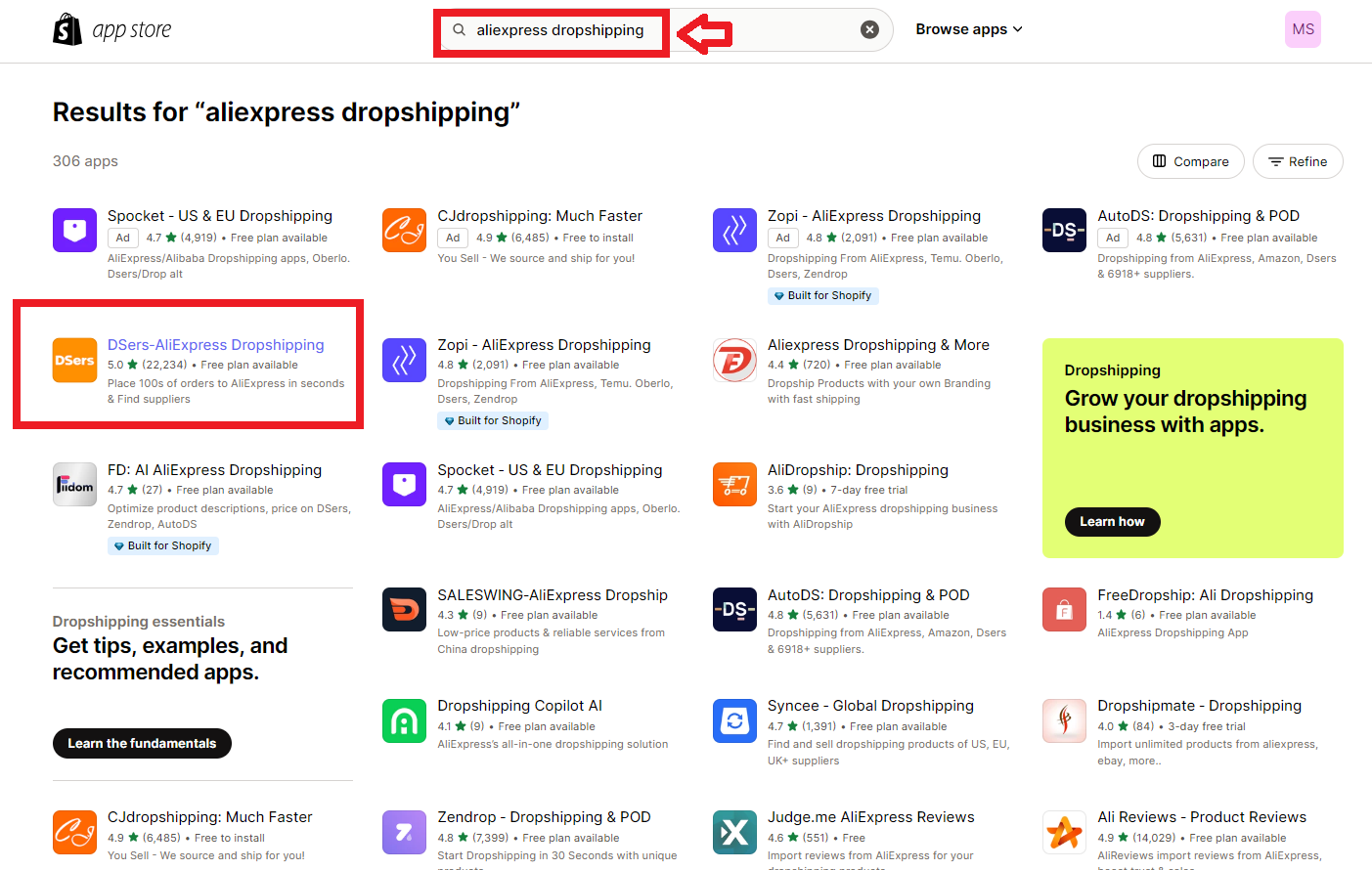Open Dropshipmate - Dropshipping title
The width and height of the screenshot is (1372, 870).
(x=1199, y=706)
